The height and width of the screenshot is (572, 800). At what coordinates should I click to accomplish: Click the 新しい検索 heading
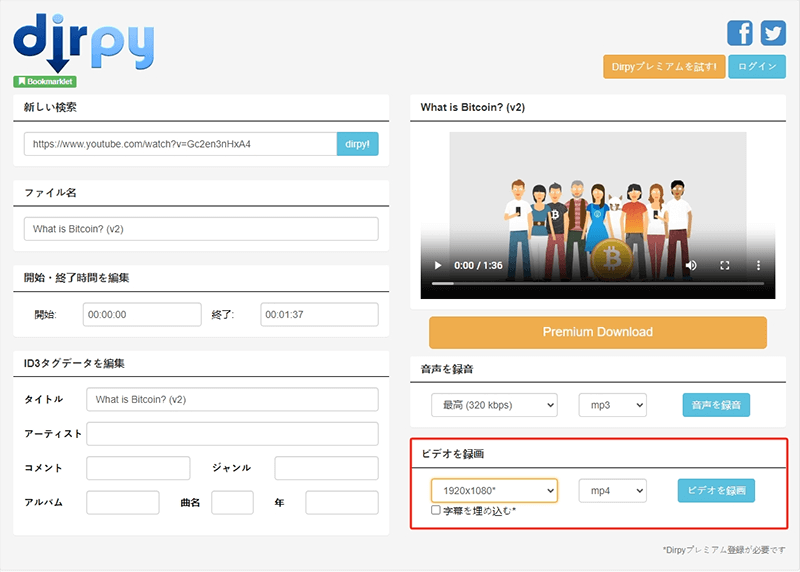point(50,107)
